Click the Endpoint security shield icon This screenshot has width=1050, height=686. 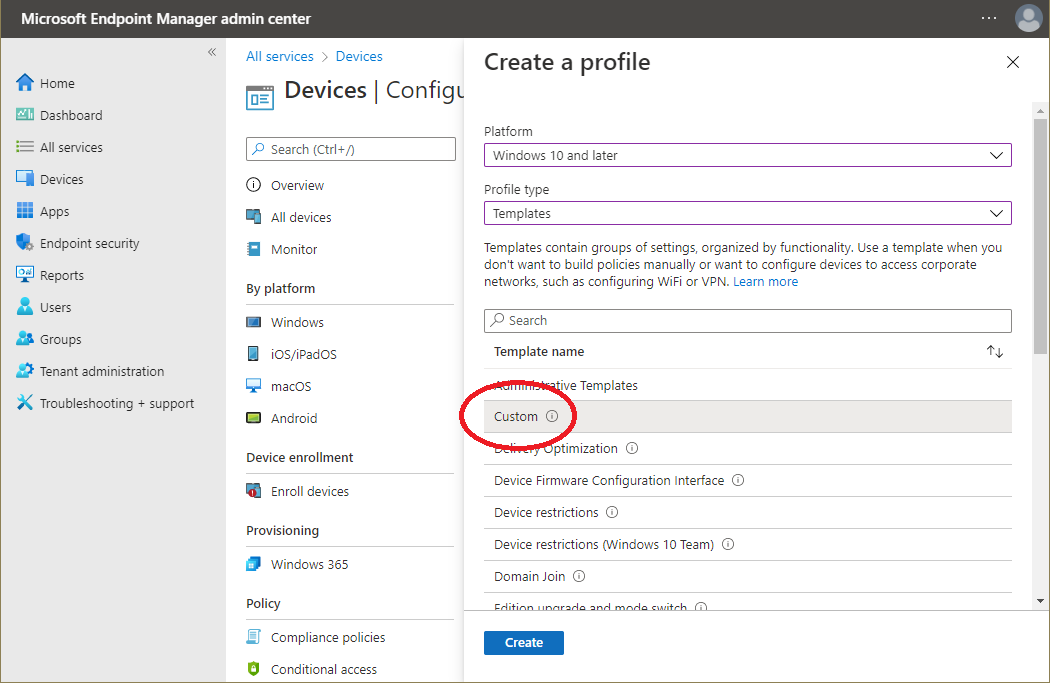click(25, 243)
